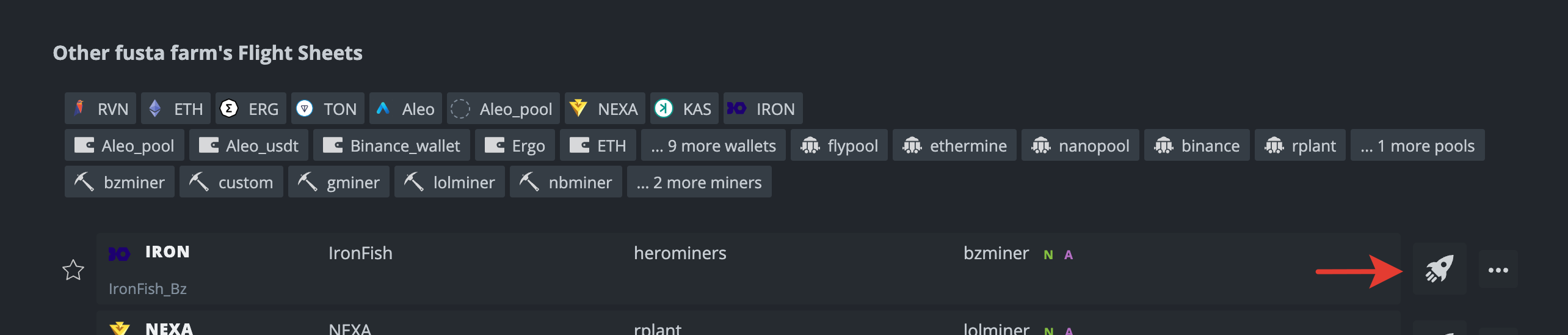Show the 2 more miners tags

click(699, 182)
